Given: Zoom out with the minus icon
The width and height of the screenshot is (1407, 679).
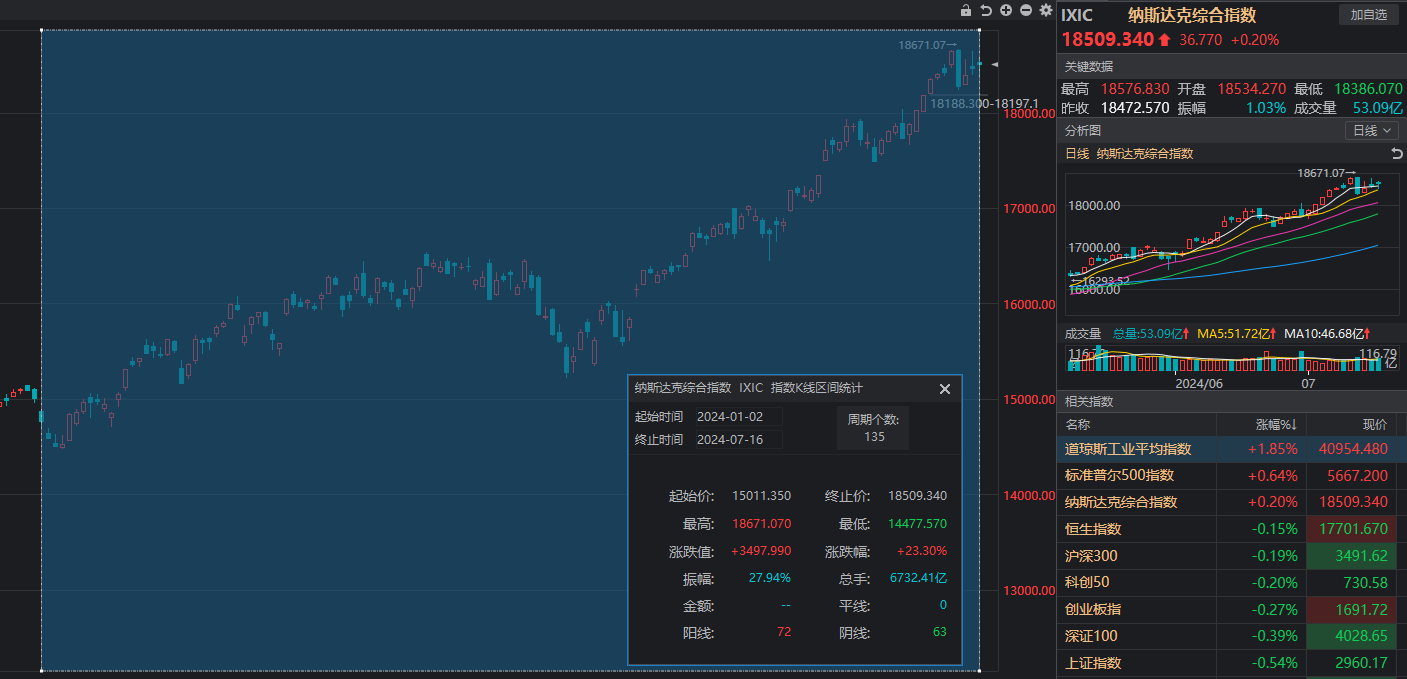Looking at the screenshot, I should pyautogui.click(x=1026, y=10).
